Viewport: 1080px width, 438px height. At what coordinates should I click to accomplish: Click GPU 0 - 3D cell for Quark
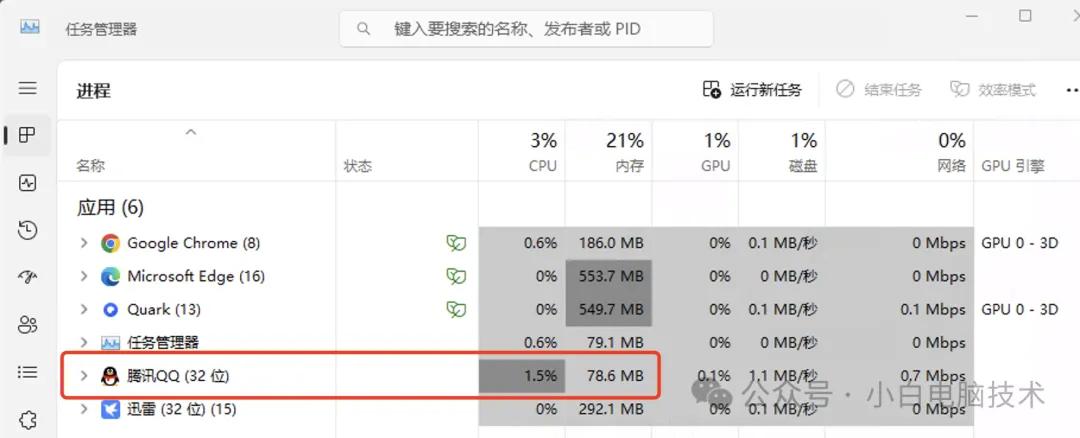pos(1020,309)
